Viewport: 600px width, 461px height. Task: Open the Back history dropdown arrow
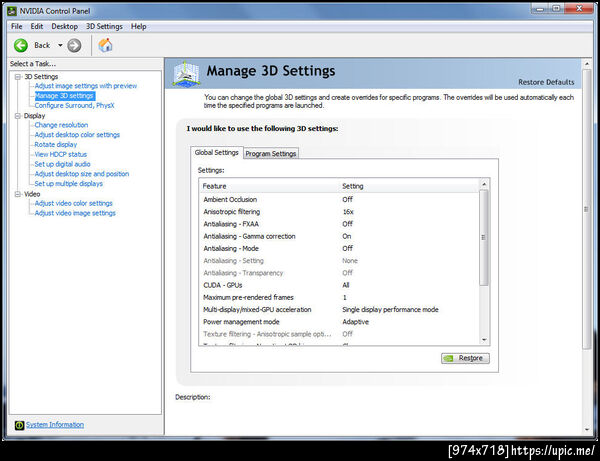tap(60, 46)
